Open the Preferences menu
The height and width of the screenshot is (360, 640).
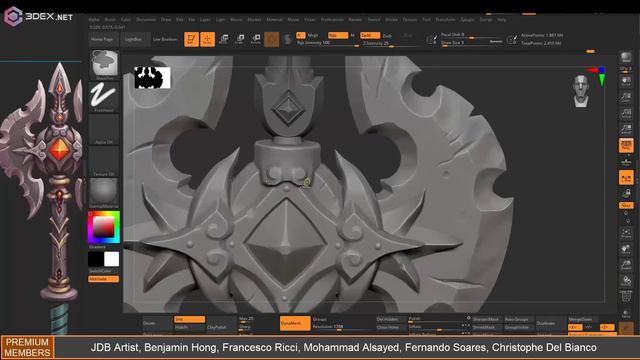(x=332, y=20)
